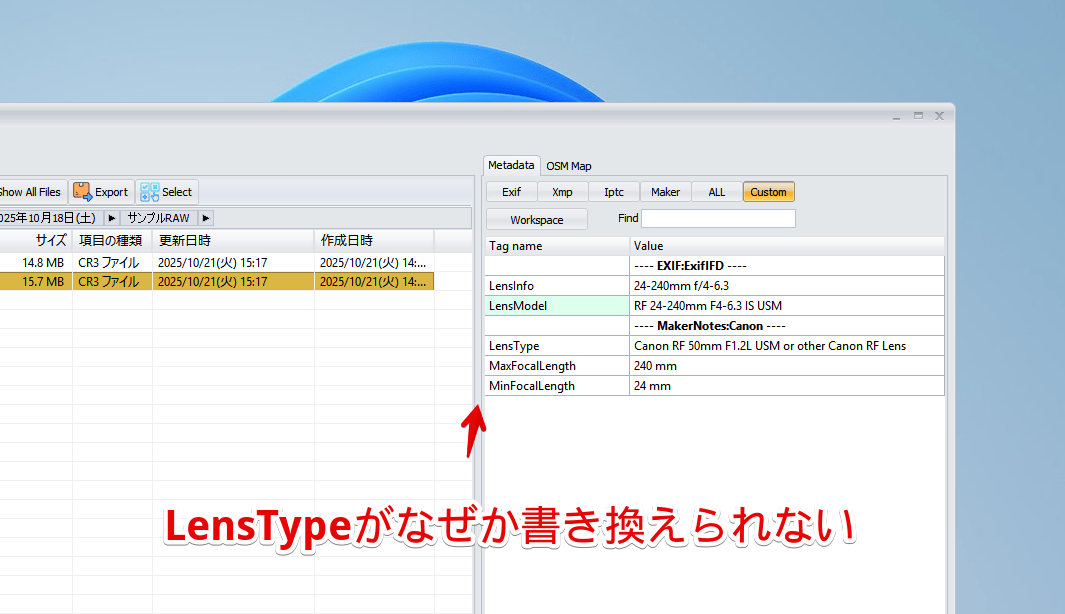Enable the Custom metadata filter
The height and width of the screenshot is (614, 1065).
[x=768, y=191]
